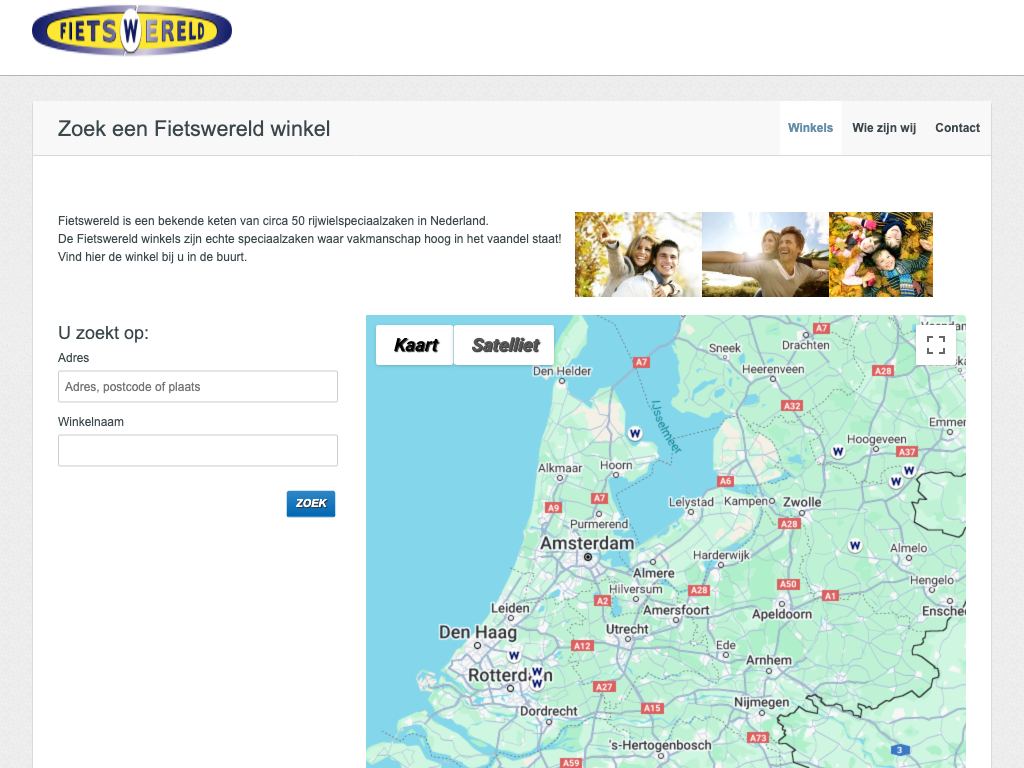
Task: Focus the Adres search field
Action: [x=198, y=387]
